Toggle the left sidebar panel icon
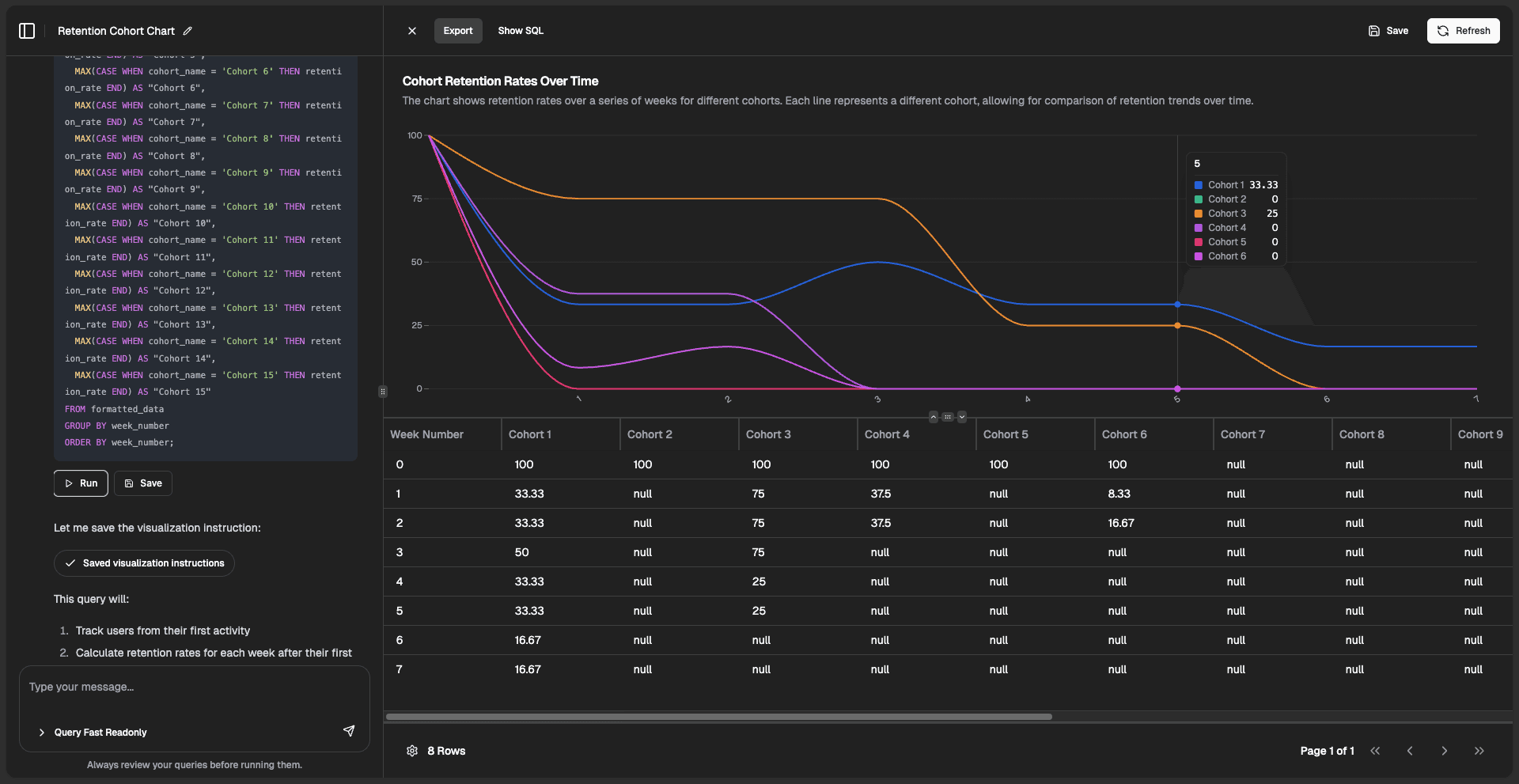1519x784 pixels. (x=27, y=31)
